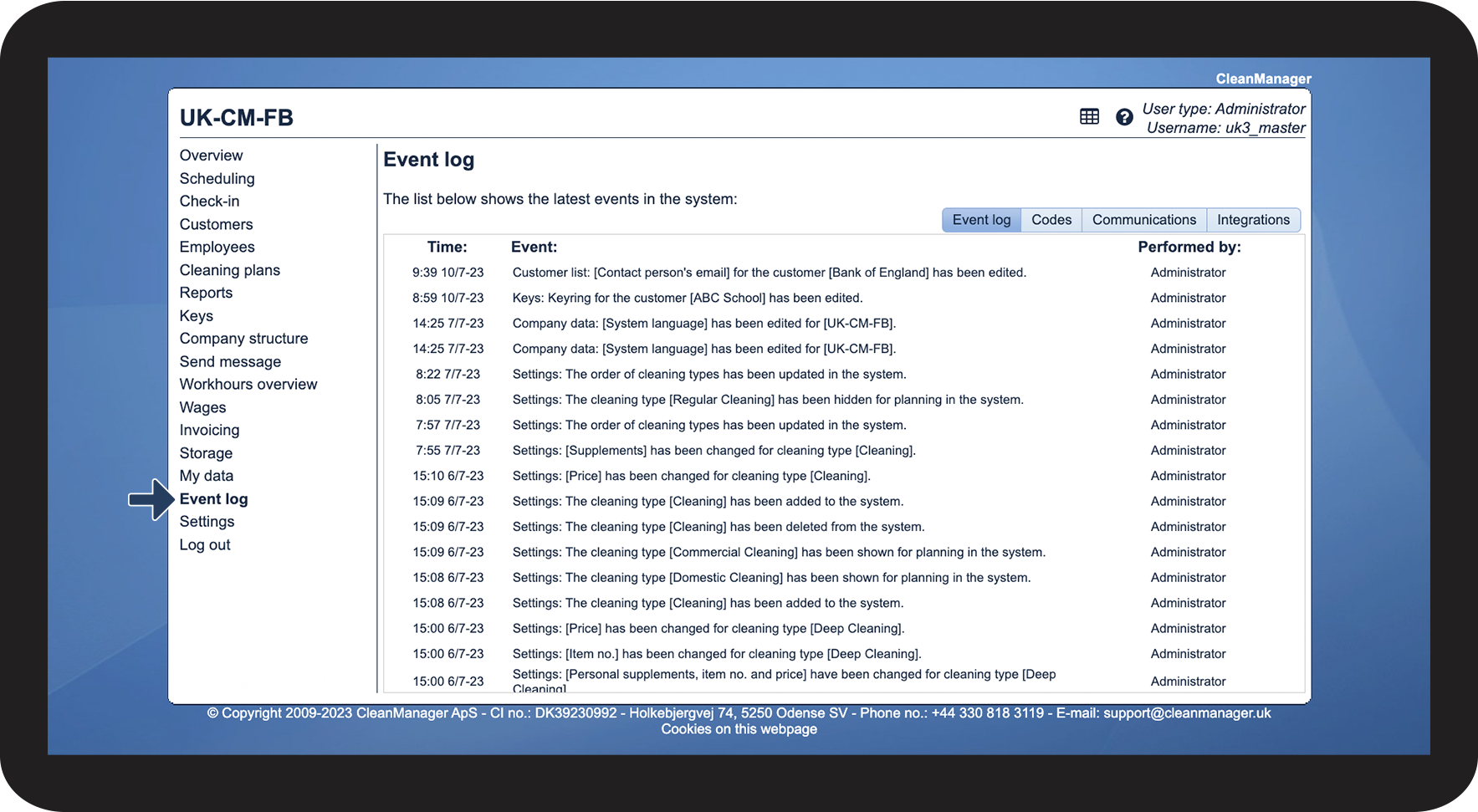Open Workhours overview

(x=248, y=385)
